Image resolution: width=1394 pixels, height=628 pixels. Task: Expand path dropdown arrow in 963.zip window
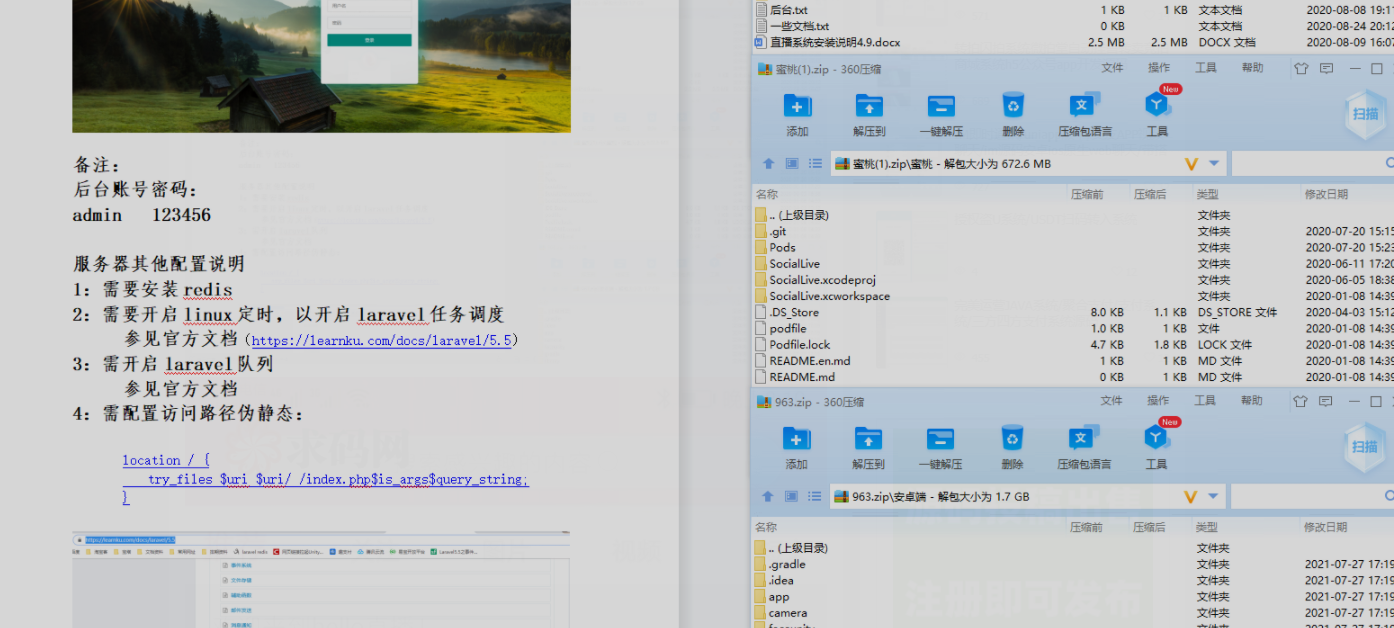click(1214, 497)
